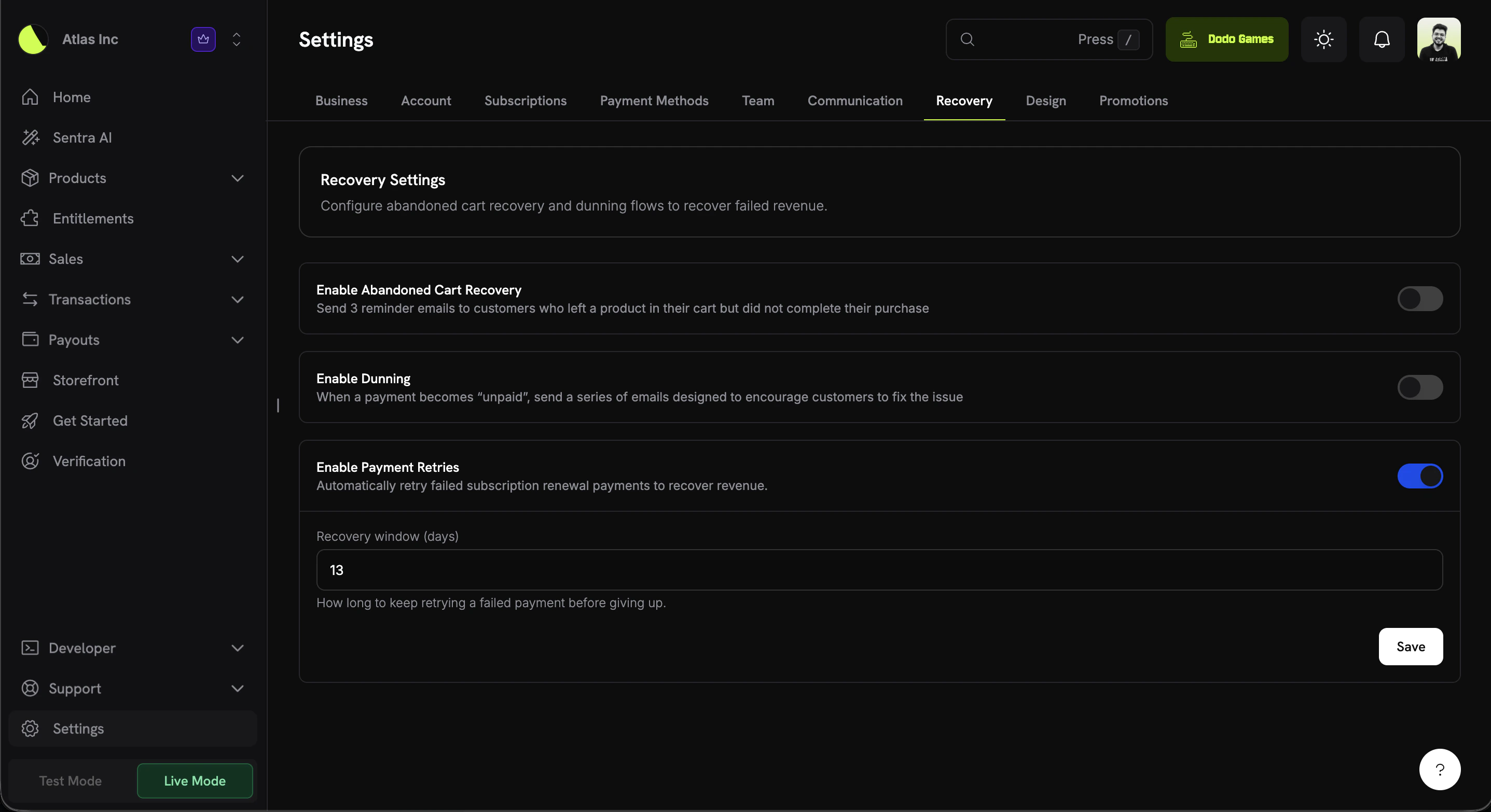Go to the Team tab
The image size is (1491, 812).
(757, 101)
